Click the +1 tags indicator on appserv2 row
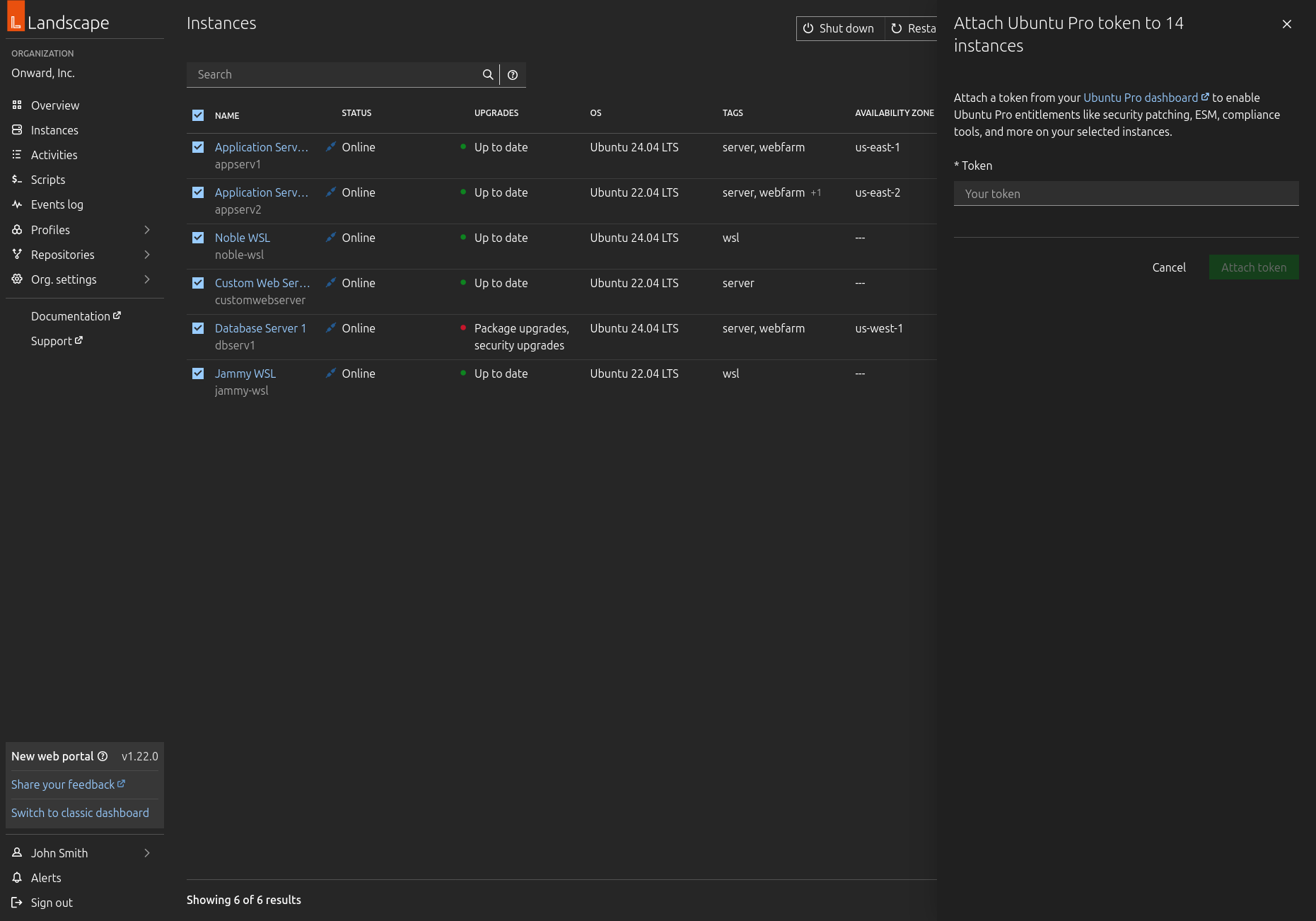This screenshot has height=921, width=1316. [x=816, y=192]
